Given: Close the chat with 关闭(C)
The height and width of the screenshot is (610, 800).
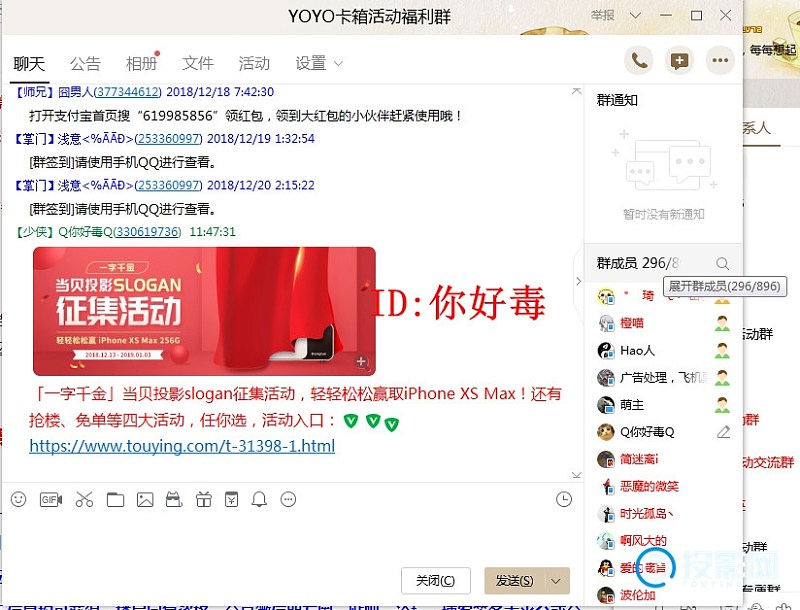Looking at the screenshot, I should click(x=436, y=581).
